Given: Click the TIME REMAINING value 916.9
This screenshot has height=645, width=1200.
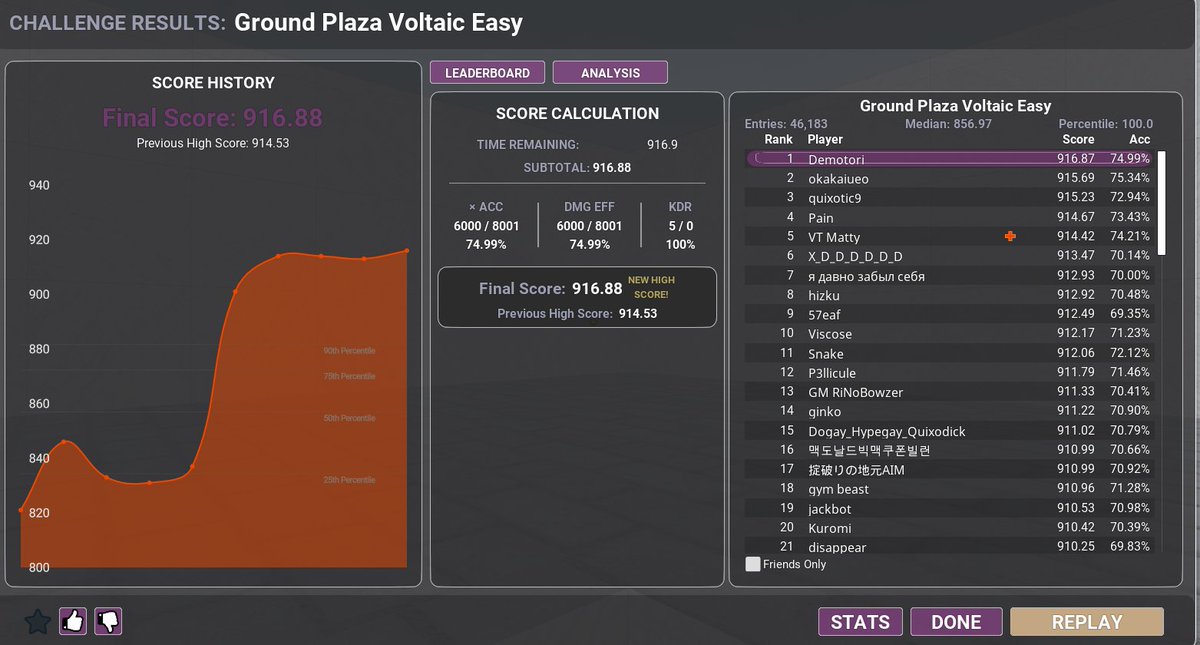Looking at the screenshot, I should [x=662, y=145].
